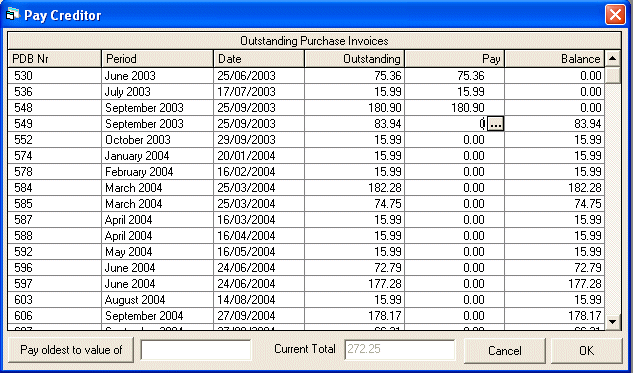Click Pay cell of row 530
Viewport: 633px width, 373px height.
pos(455,76)
